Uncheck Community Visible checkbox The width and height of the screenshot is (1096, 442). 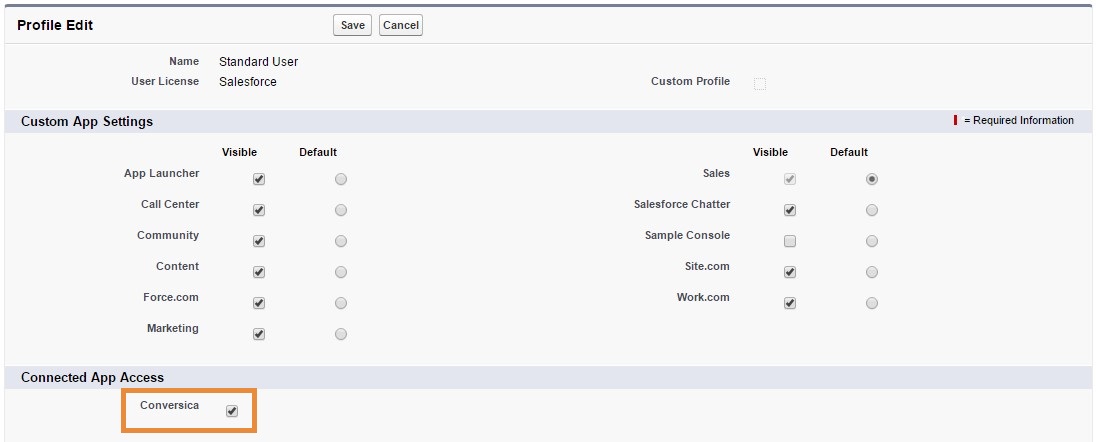click(259, 241)
